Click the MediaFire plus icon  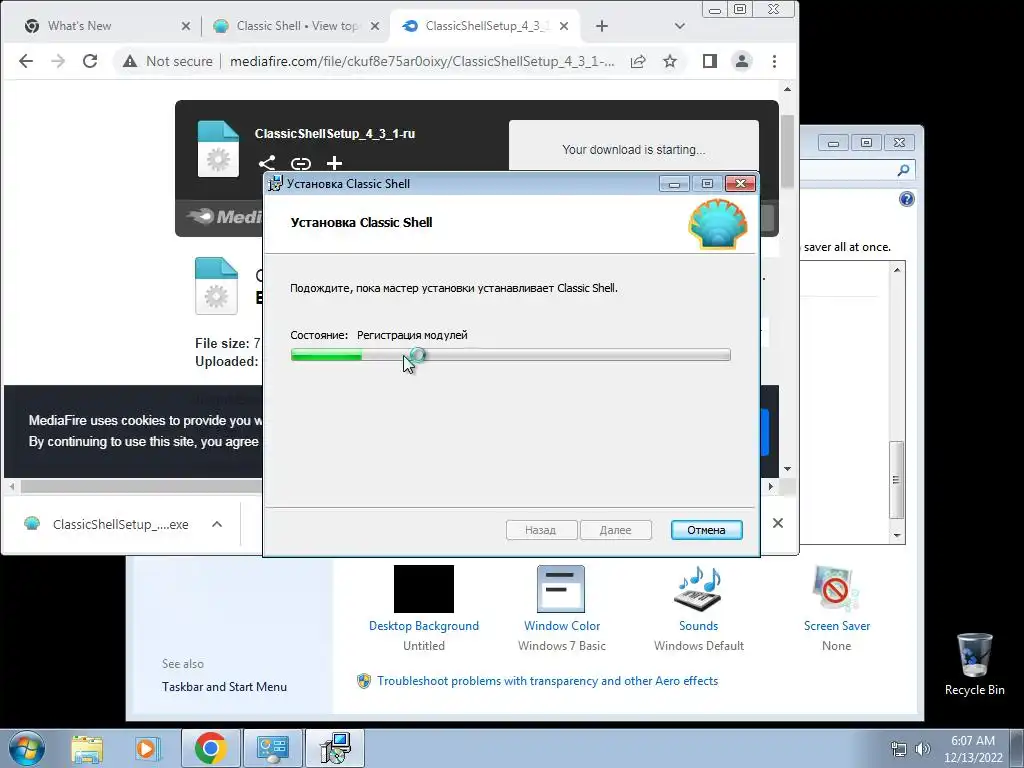pos(334,163)
